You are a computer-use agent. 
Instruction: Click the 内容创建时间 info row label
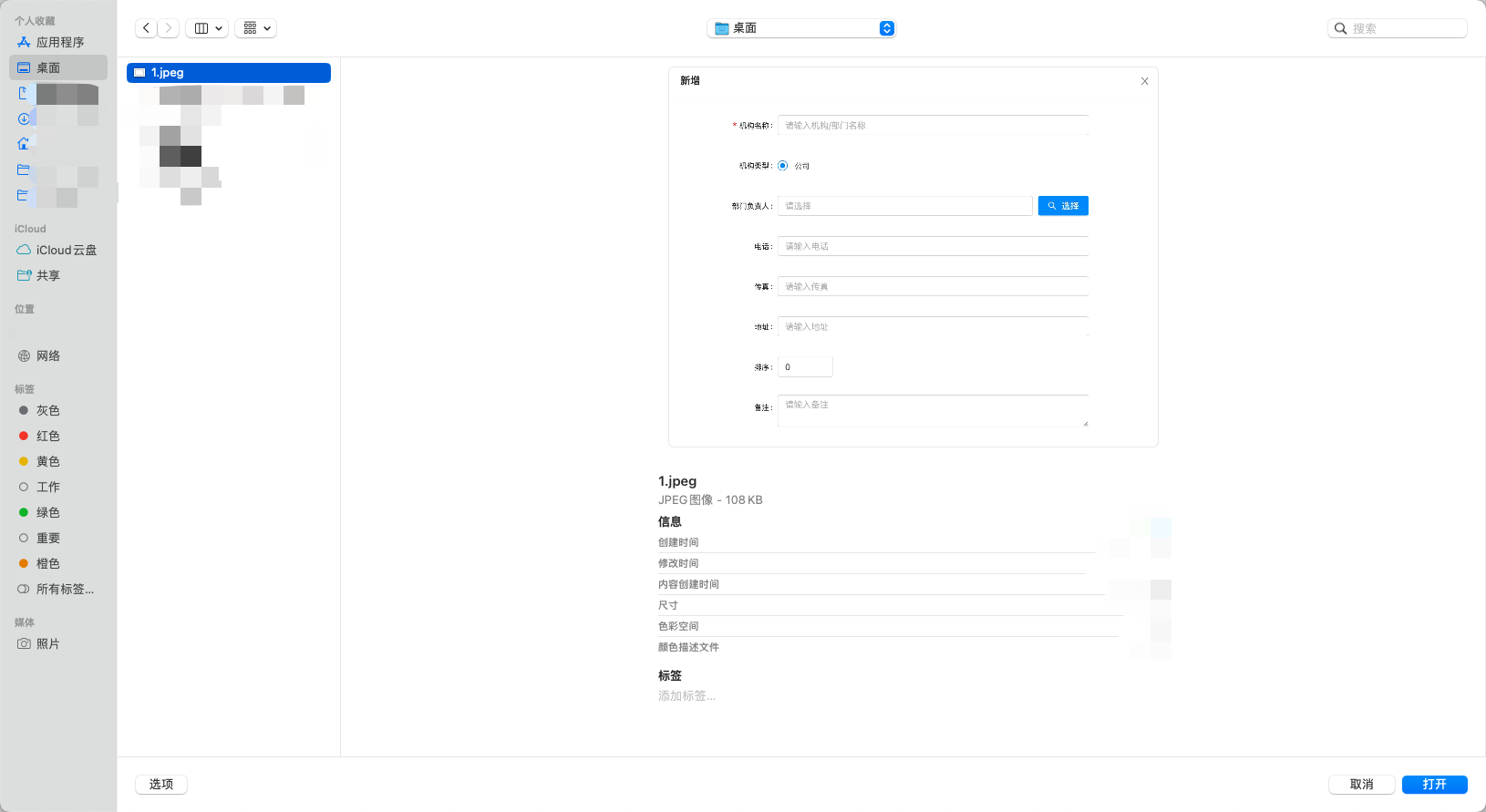point(688,584)
